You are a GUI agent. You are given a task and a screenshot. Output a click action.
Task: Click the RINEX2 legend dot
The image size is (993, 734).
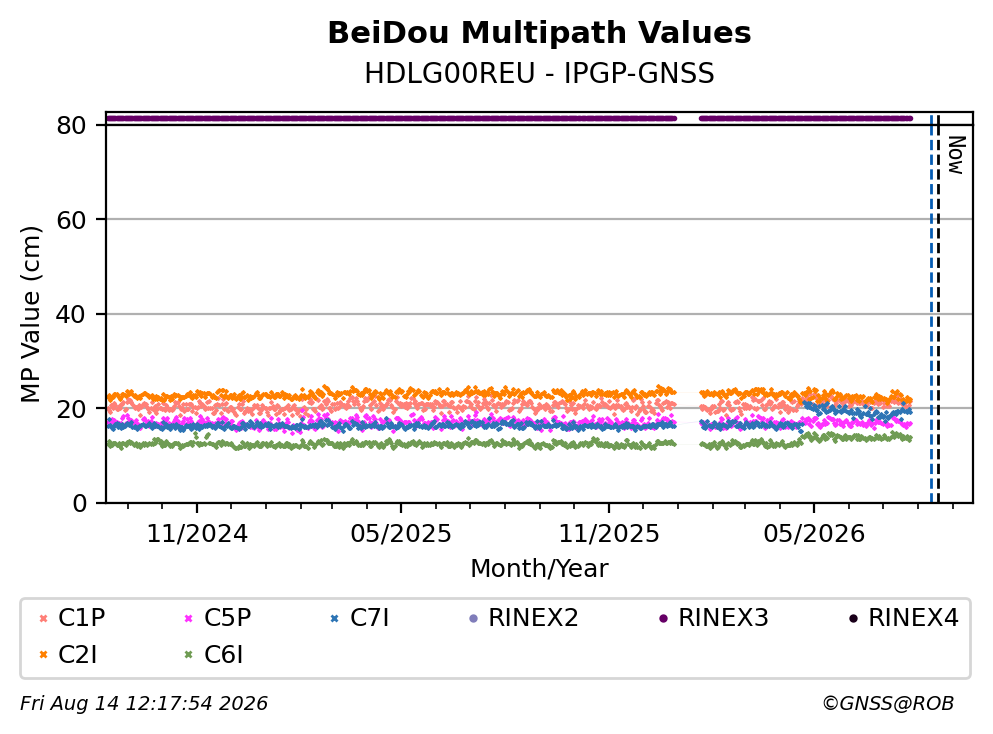[x=473, y=618]
